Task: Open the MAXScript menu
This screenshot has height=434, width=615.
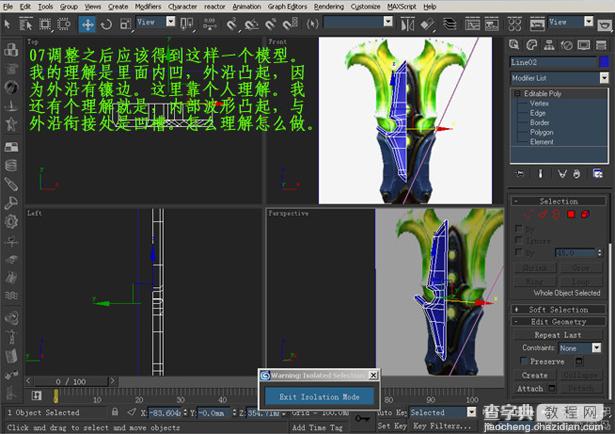Action: click(x=401, y=7)
